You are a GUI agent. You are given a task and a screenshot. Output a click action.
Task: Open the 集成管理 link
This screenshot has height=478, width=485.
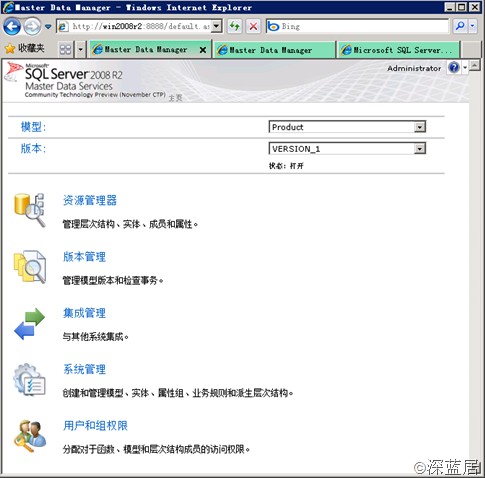click(x=84, y=313)
